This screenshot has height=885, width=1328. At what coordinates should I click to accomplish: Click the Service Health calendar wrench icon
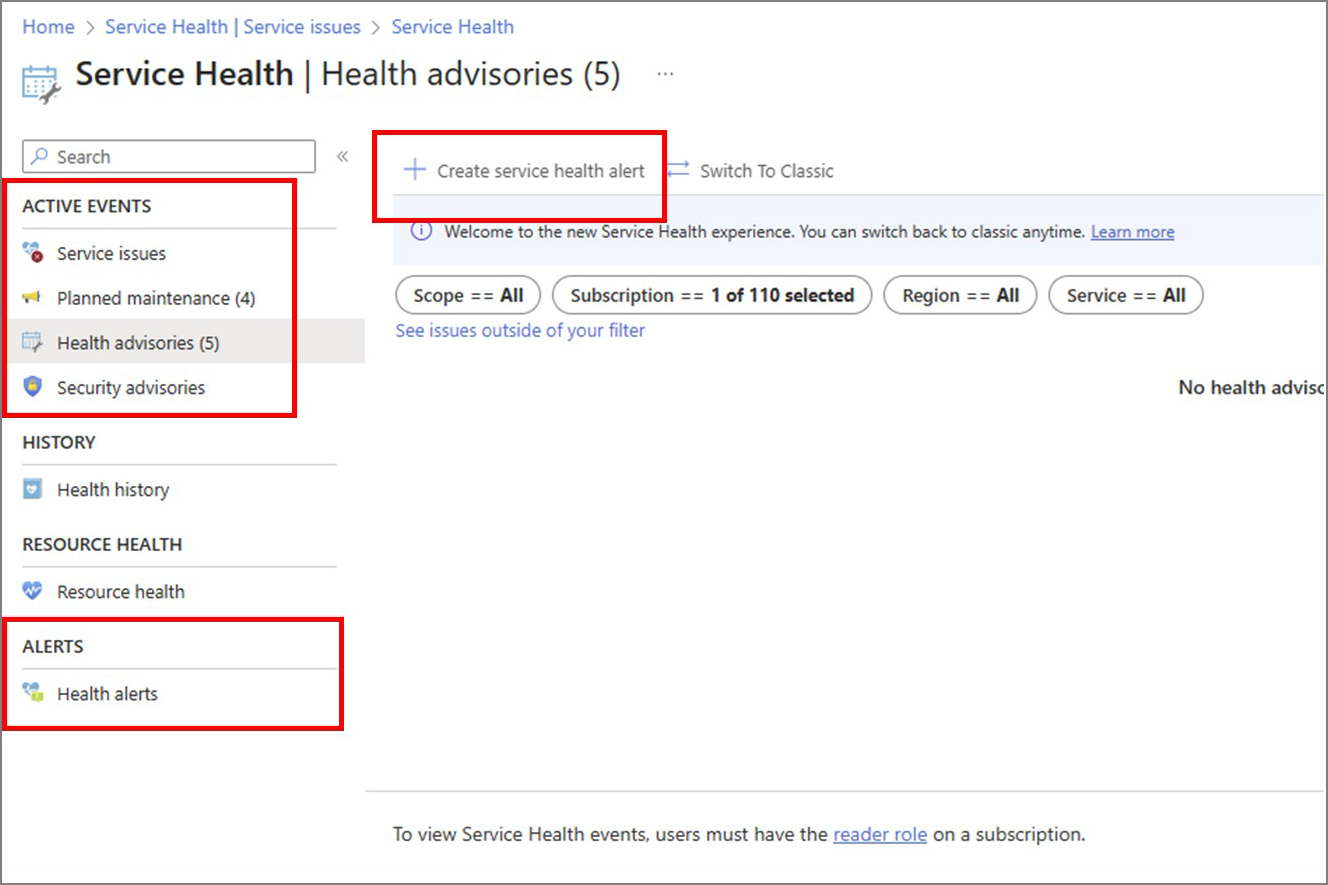41,84
